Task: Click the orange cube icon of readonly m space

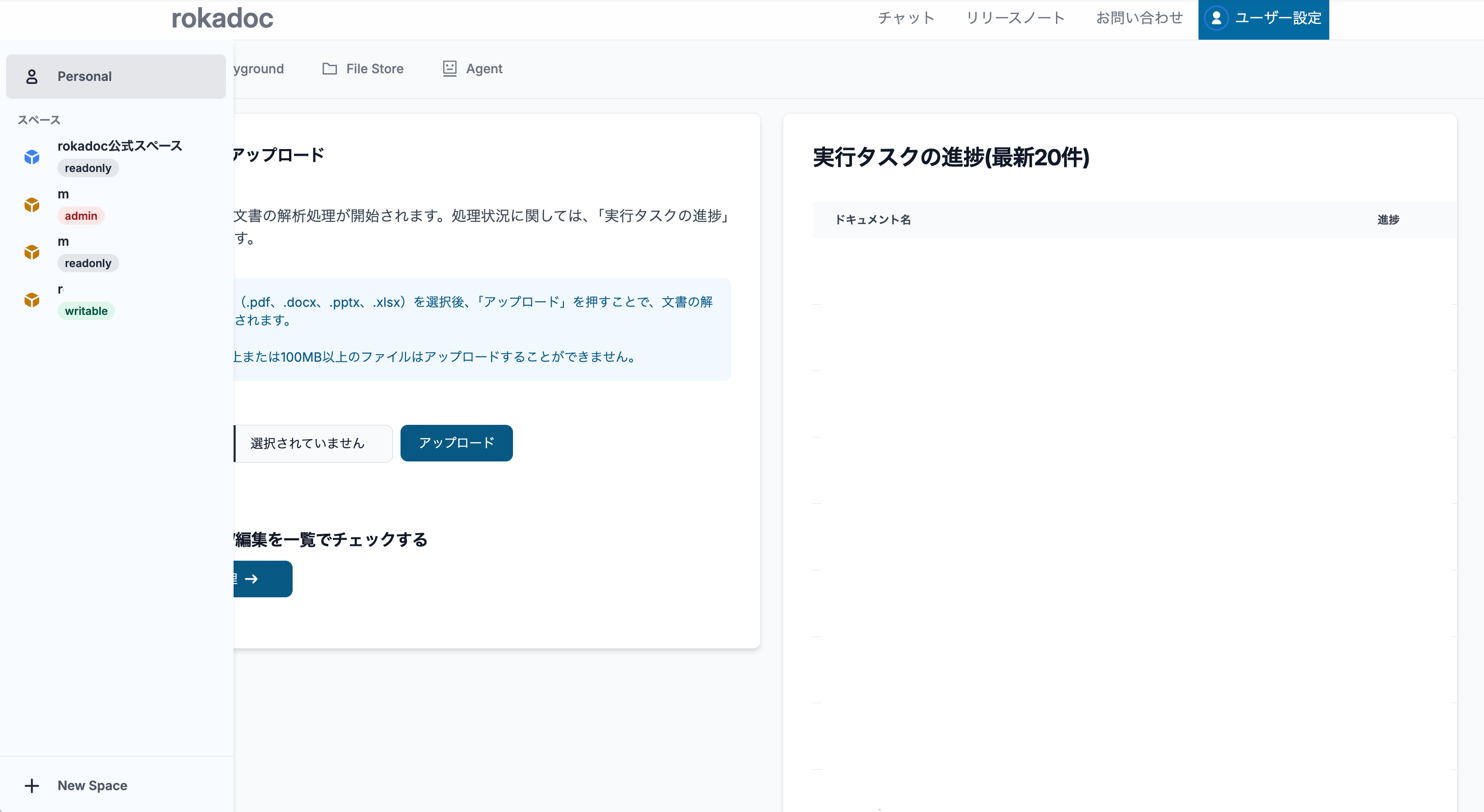Action: pos(32,252)
